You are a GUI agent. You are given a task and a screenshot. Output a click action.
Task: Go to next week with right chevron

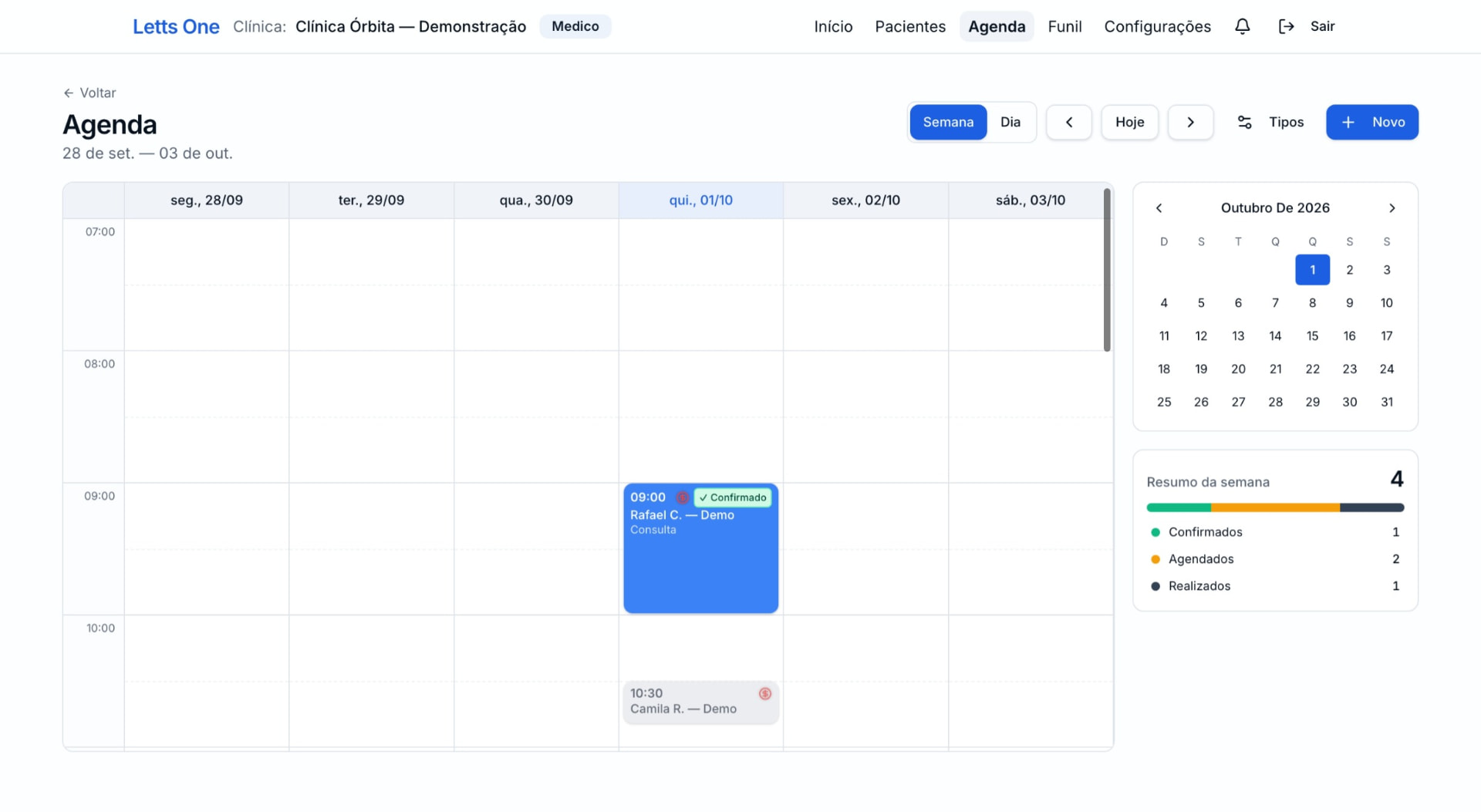1190,122
